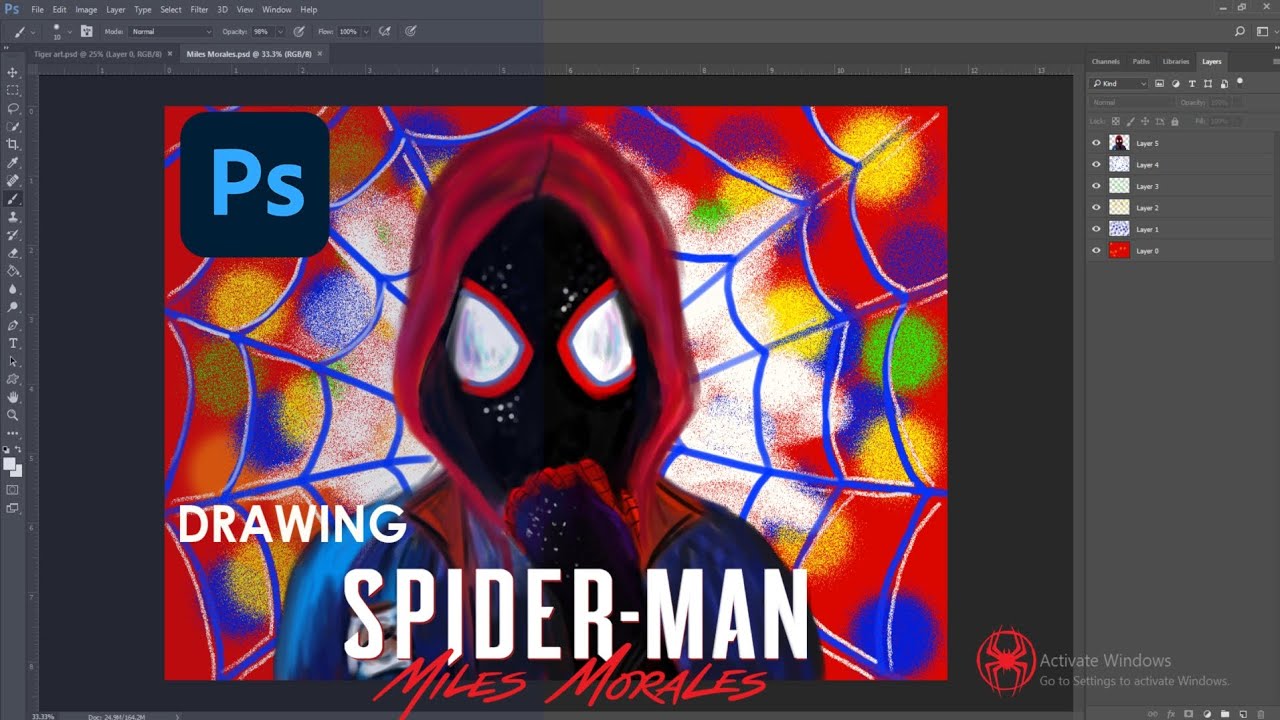The image size is (1280, 720).
Task: Select the Hand tool
Action: tap(13, 397)
